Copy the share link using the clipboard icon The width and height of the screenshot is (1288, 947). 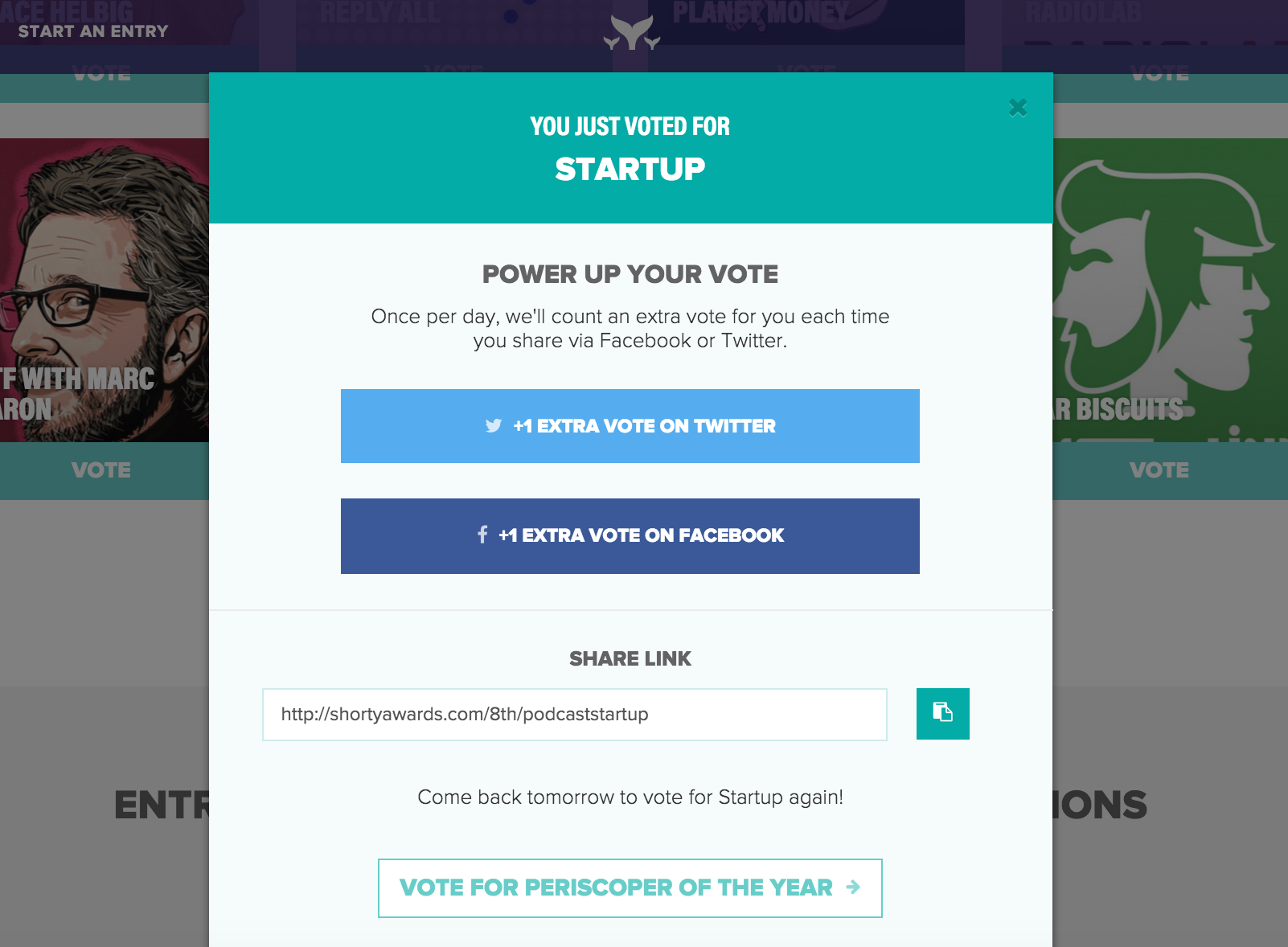[942, 714]
